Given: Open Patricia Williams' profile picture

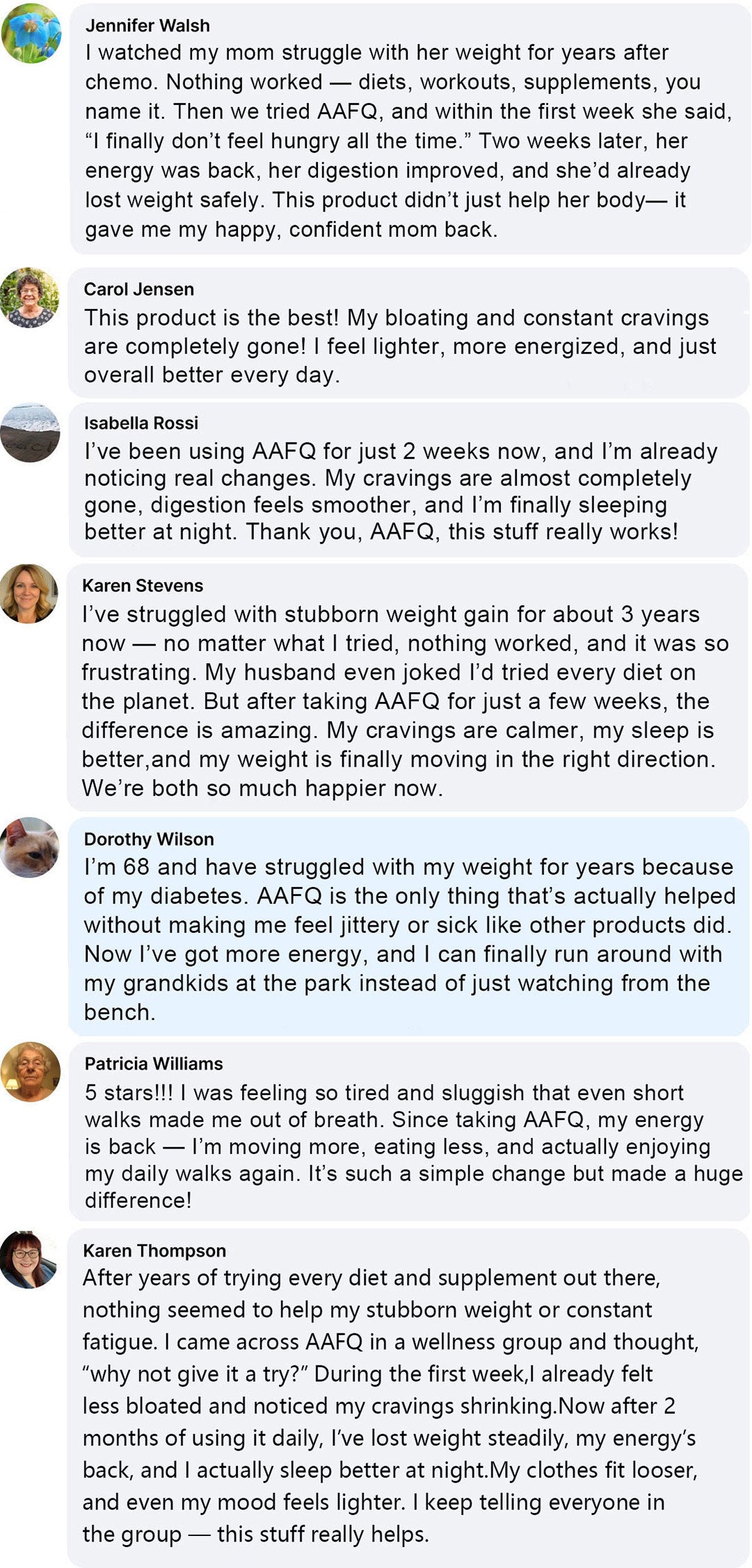Looking at the screenshot, I should tap(31, 1072).
